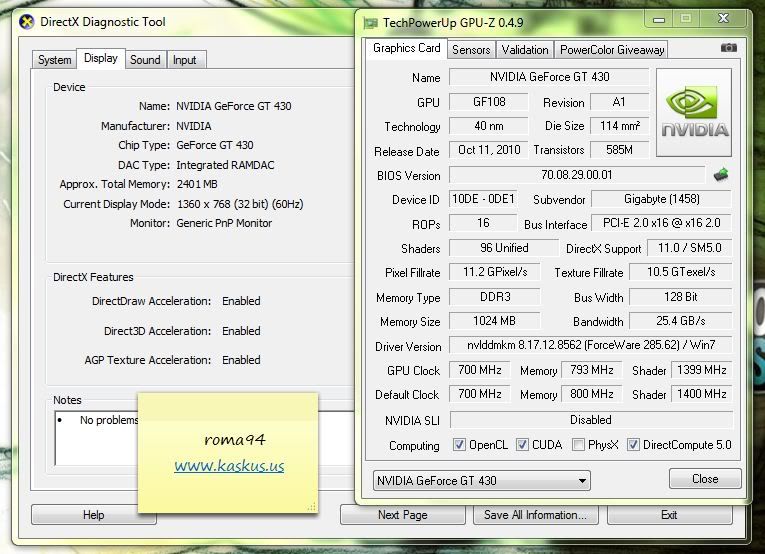
Task: Click DirectDraw Acceleration 'Enabled' value
Action: click(241, 301)
